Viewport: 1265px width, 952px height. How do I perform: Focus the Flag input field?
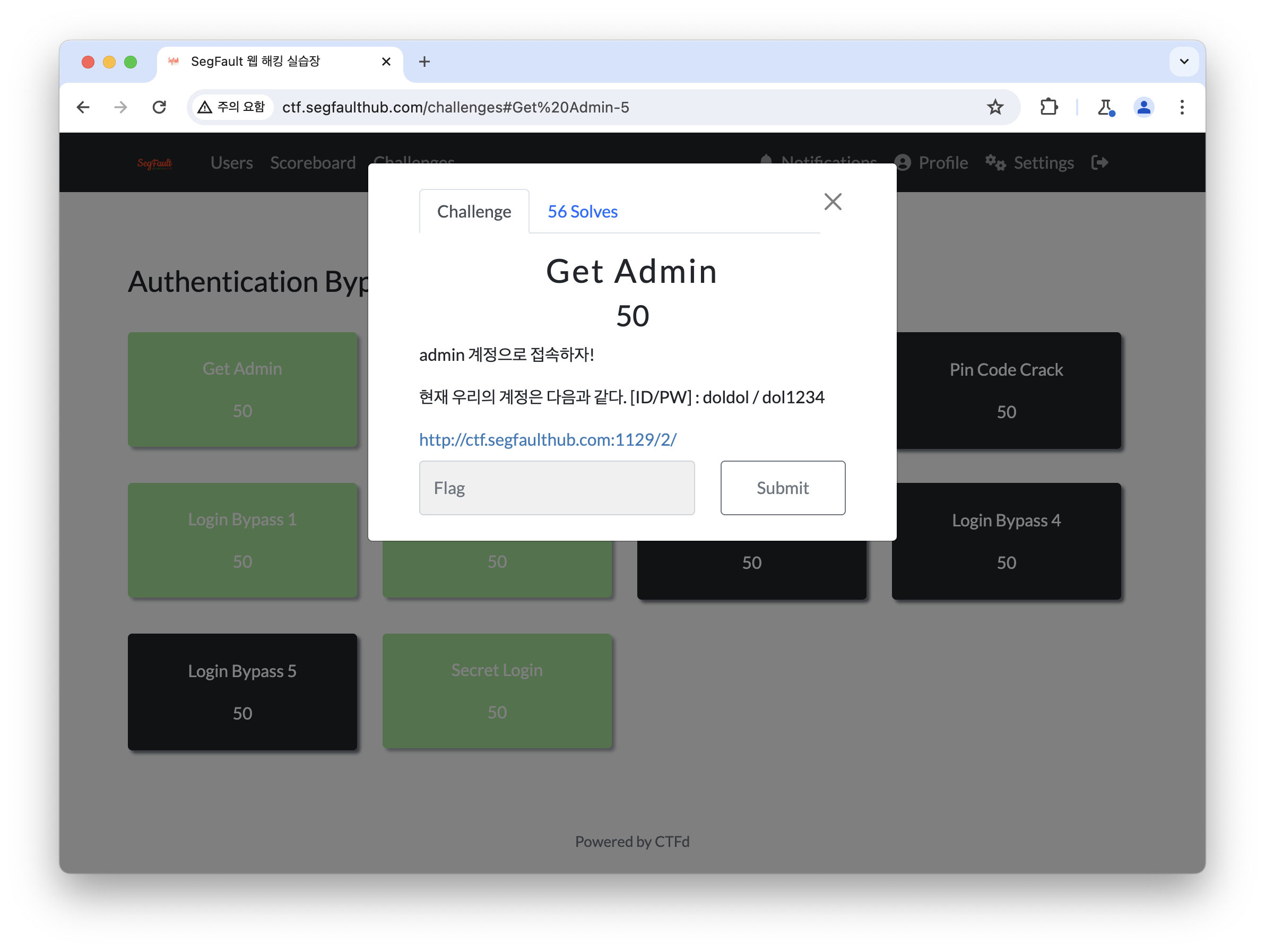[557, 488]
